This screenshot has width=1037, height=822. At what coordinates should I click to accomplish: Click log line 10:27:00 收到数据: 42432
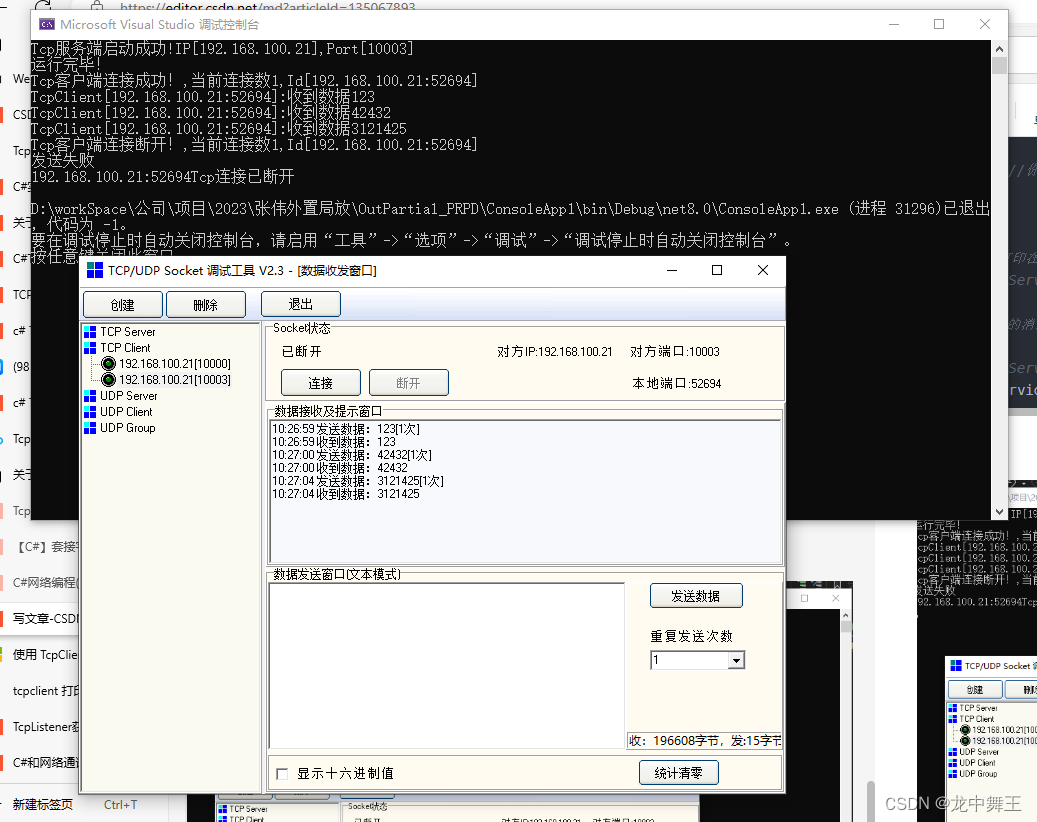coord(340,468)
